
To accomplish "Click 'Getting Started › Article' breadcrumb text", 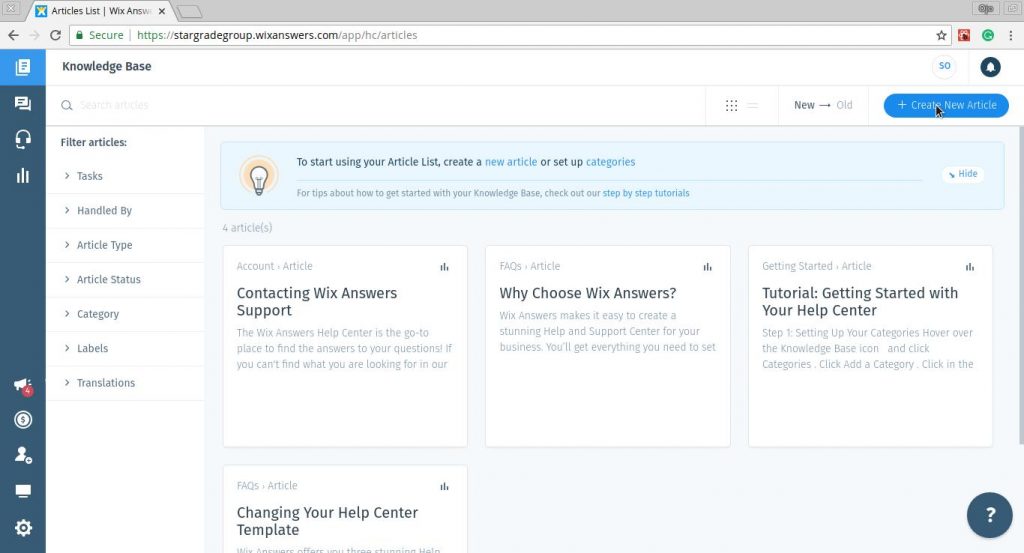I will pos(816,266).
